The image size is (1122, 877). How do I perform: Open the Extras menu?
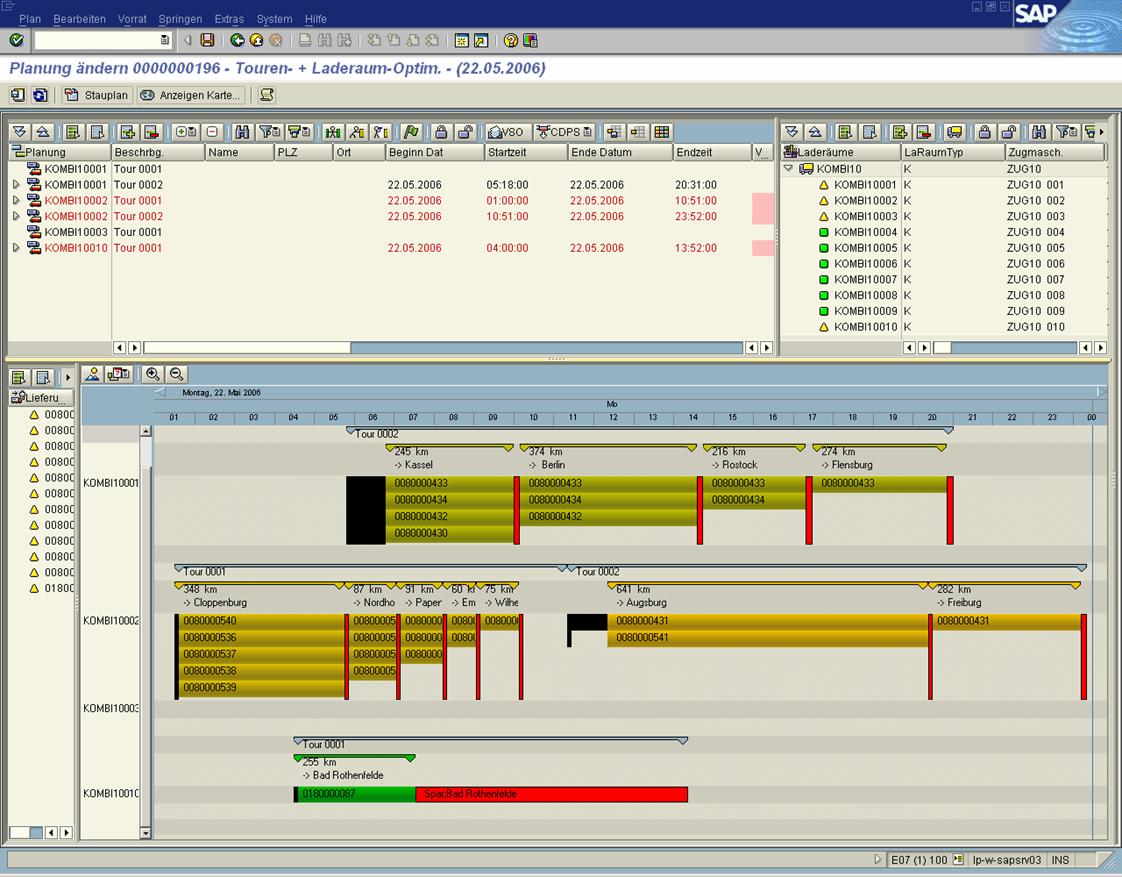[x=229, y=18]
